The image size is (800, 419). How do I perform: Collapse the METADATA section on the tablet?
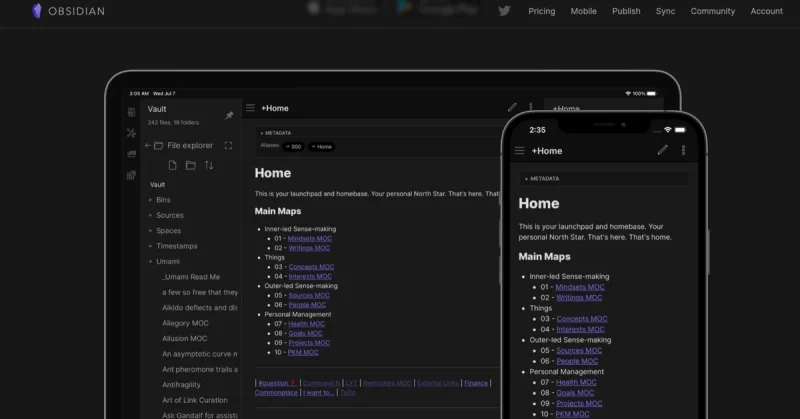(276, 133)
